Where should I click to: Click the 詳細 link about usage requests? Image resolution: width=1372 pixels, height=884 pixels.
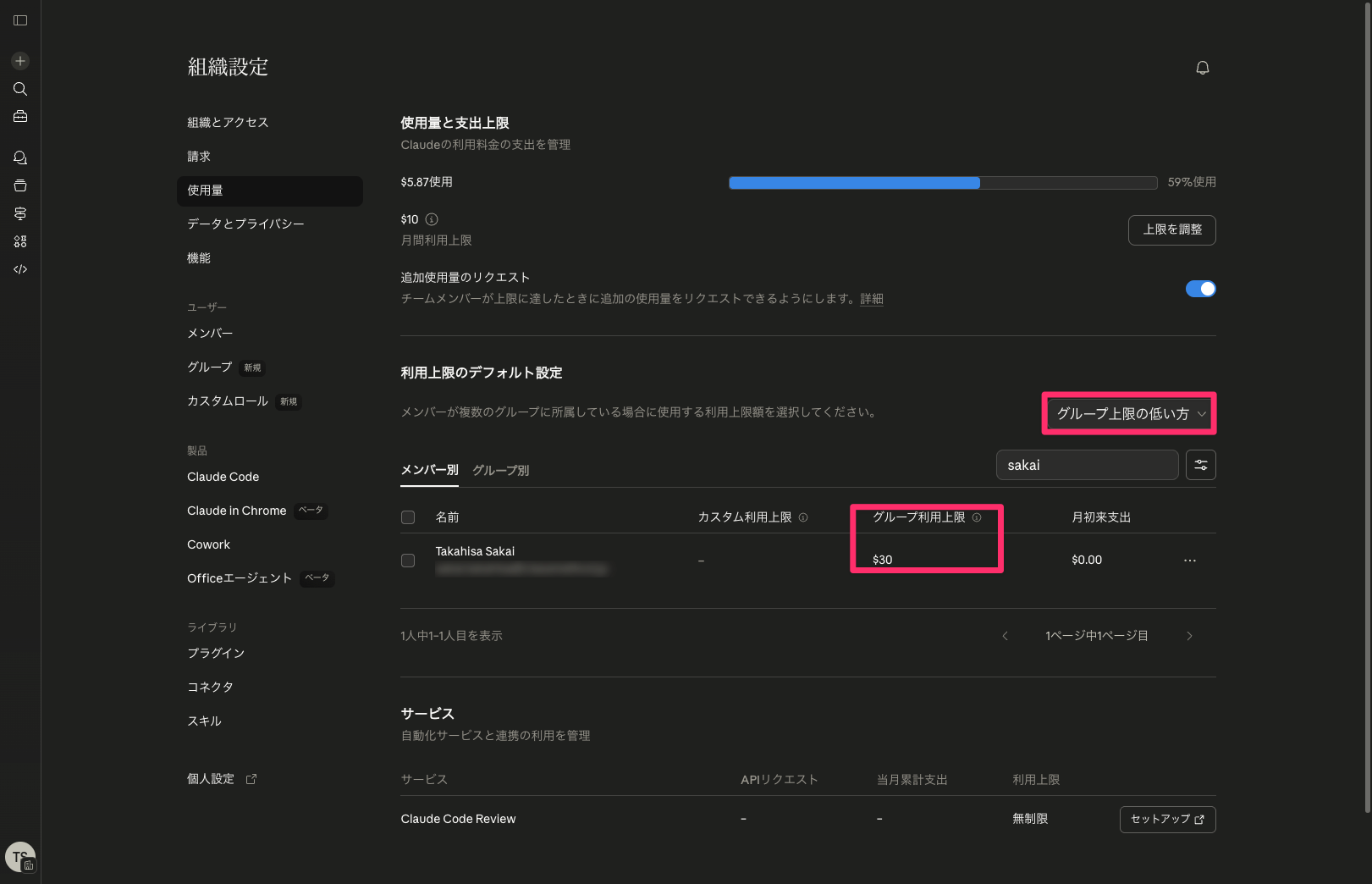pos(872,299)
